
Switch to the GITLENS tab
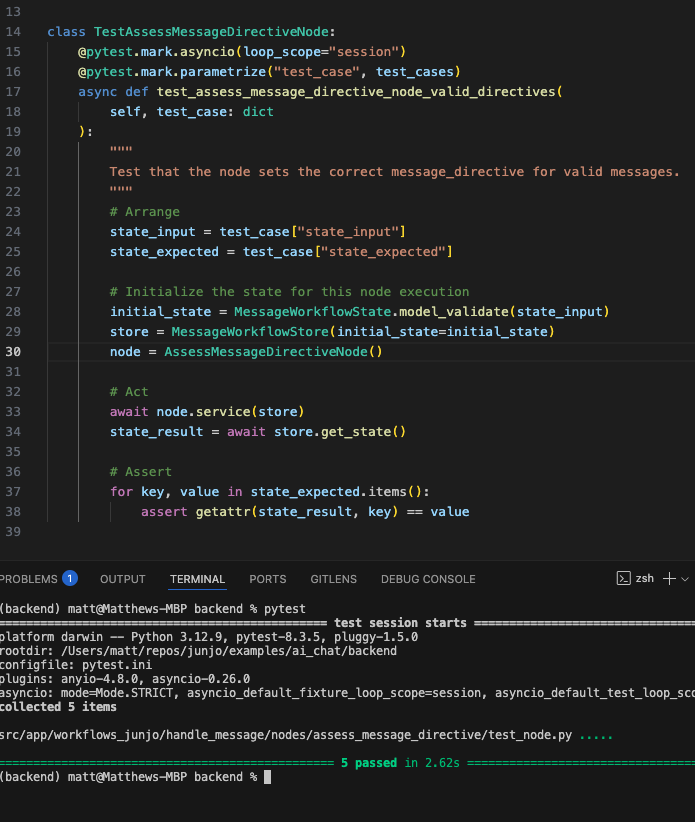click(x=333, y=579)
